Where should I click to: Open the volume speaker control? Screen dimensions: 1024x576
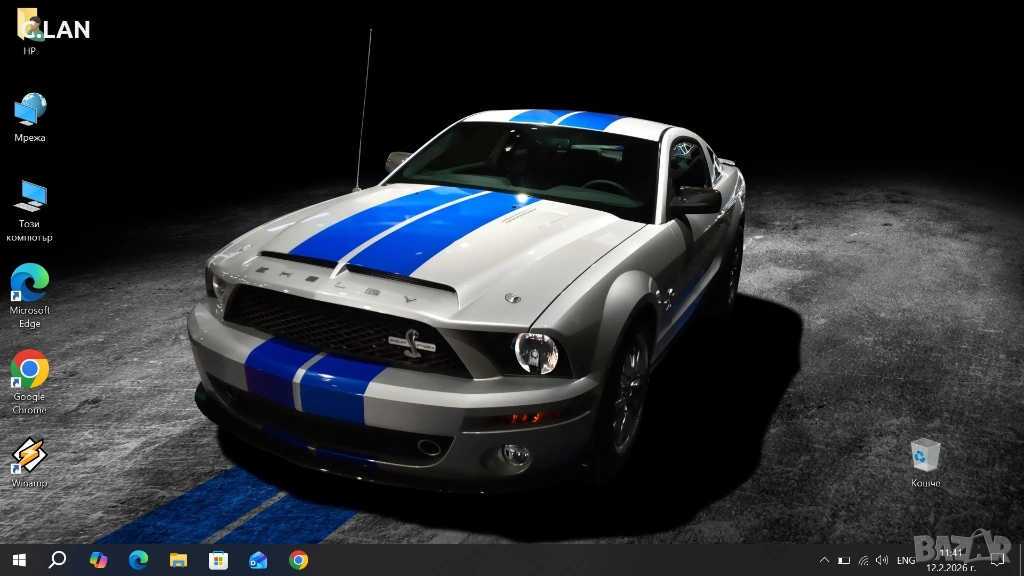(881, 560)
